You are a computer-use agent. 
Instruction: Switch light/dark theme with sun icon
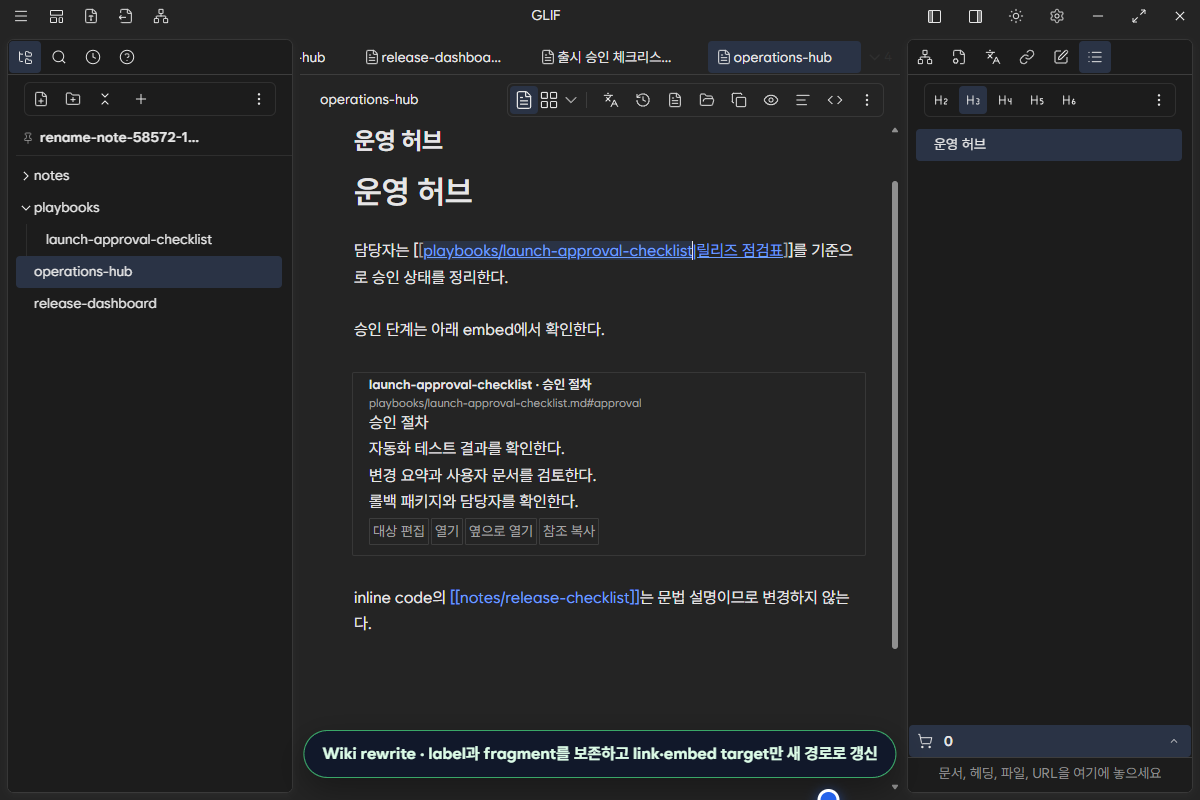pyautogui.click(x=1016, y=16)
